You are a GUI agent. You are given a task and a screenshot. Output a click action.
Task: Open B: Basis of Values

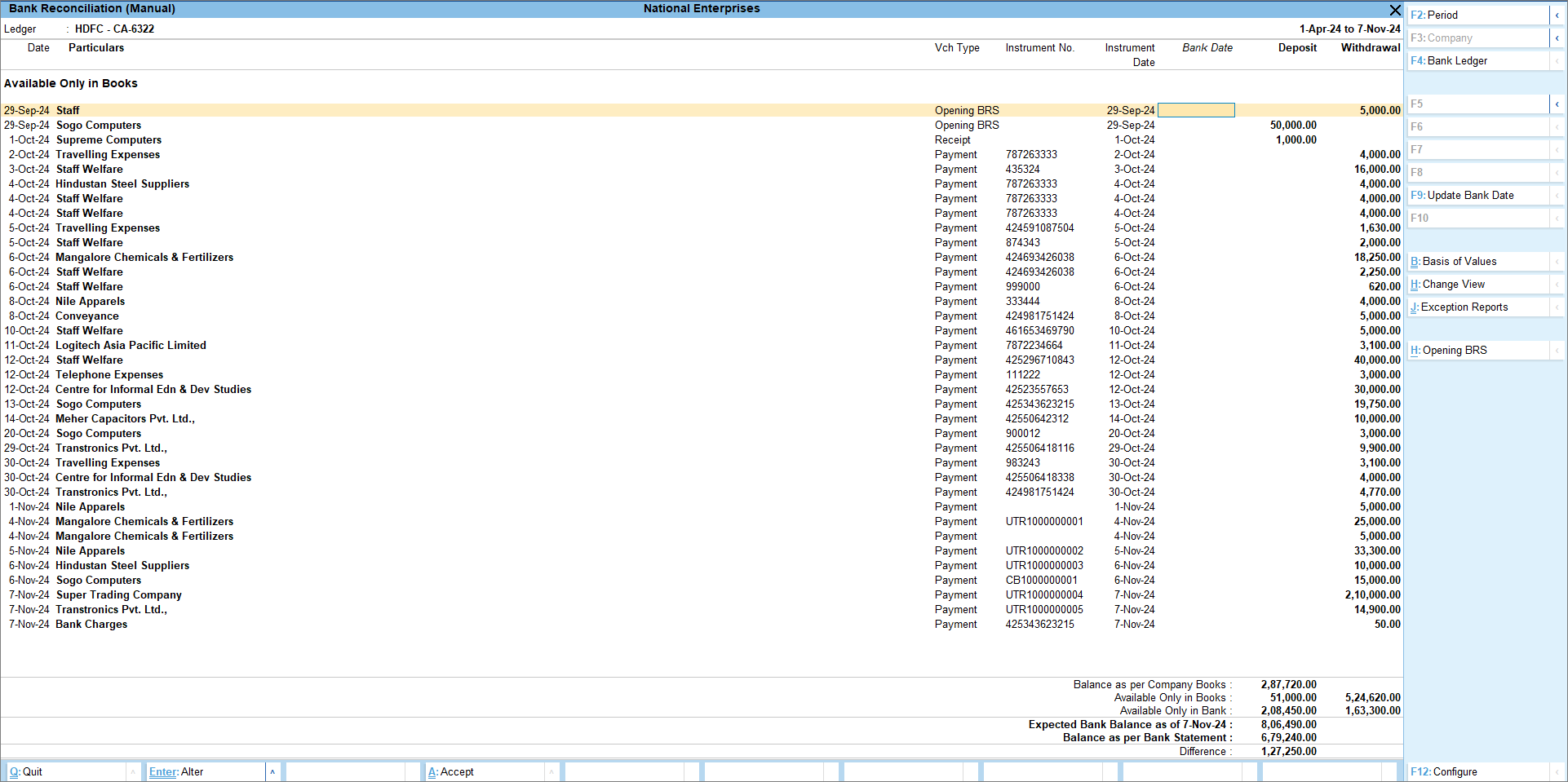[1477, 261]
